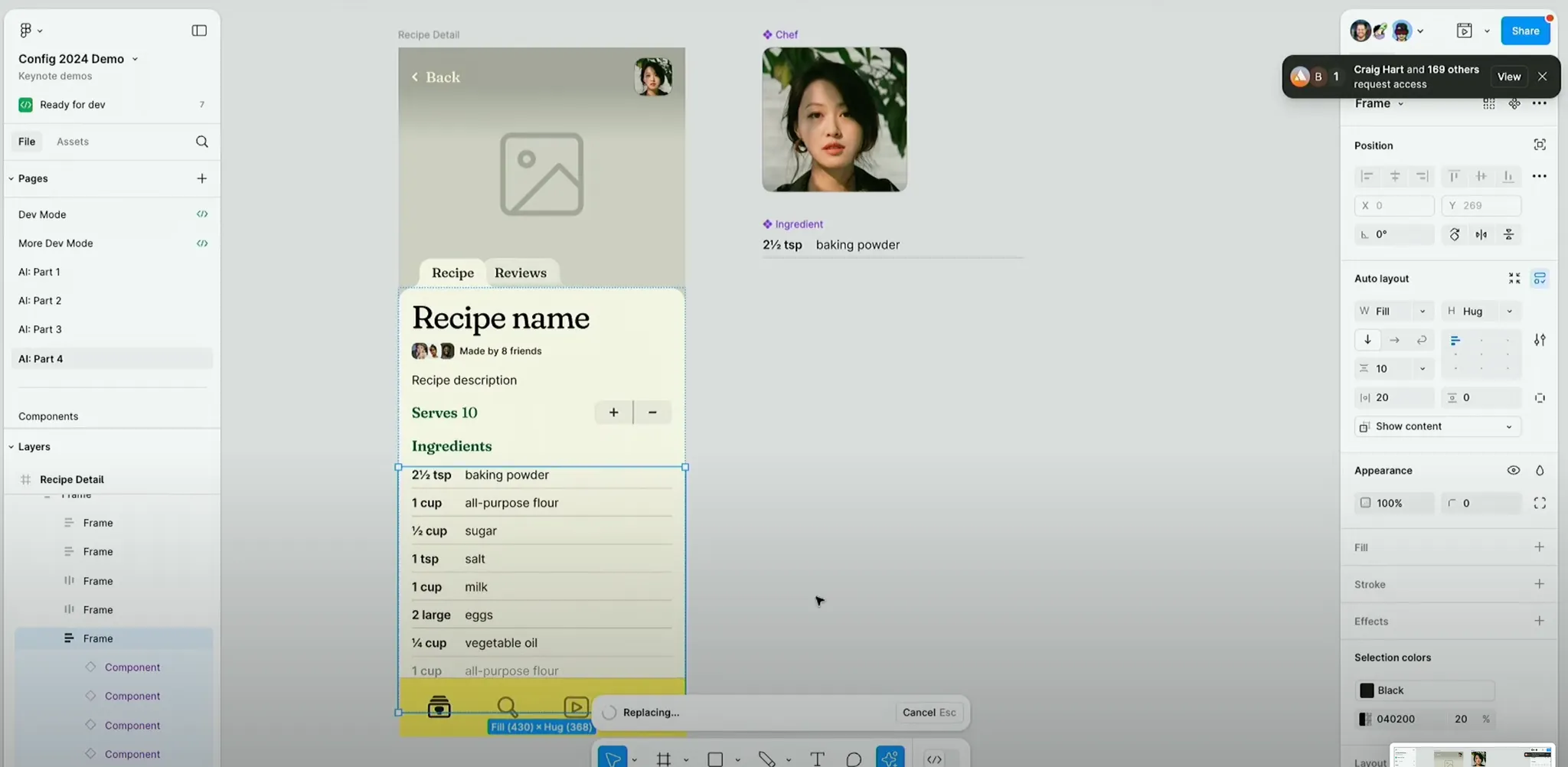Flip the selection horizontally

pos(1481,235)
